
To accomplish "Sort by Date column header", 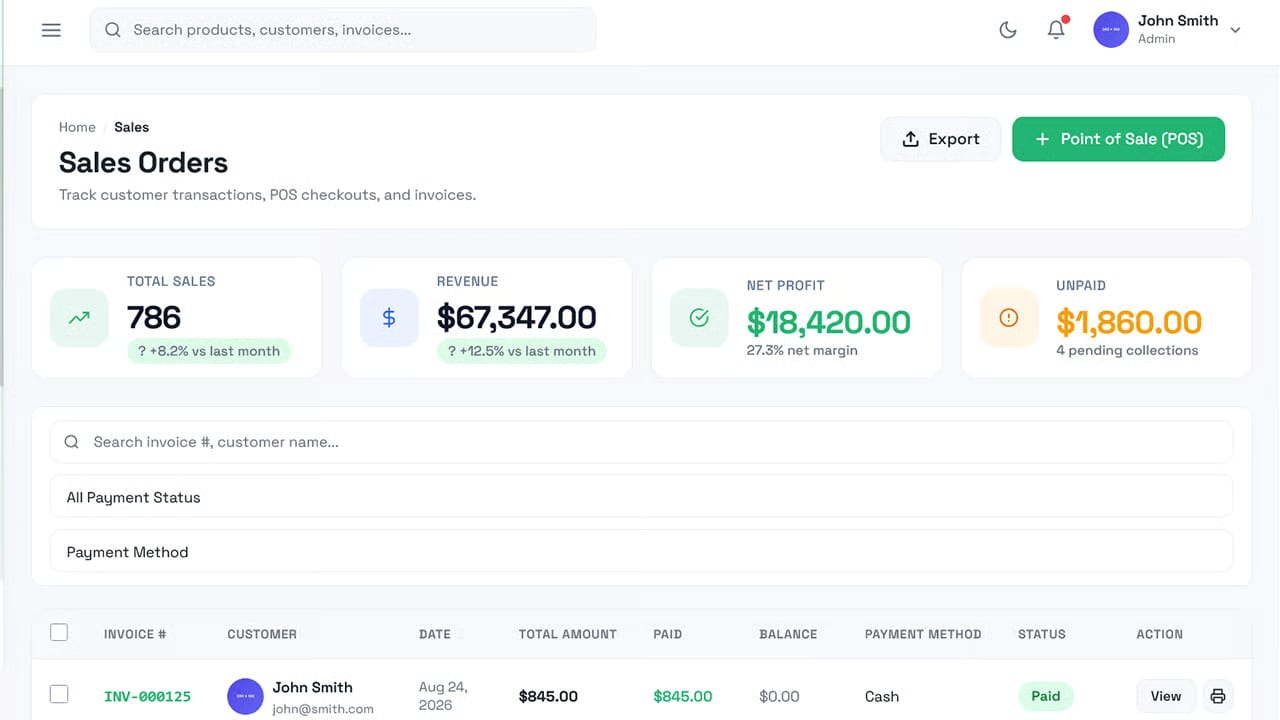I will click(435, 634).
